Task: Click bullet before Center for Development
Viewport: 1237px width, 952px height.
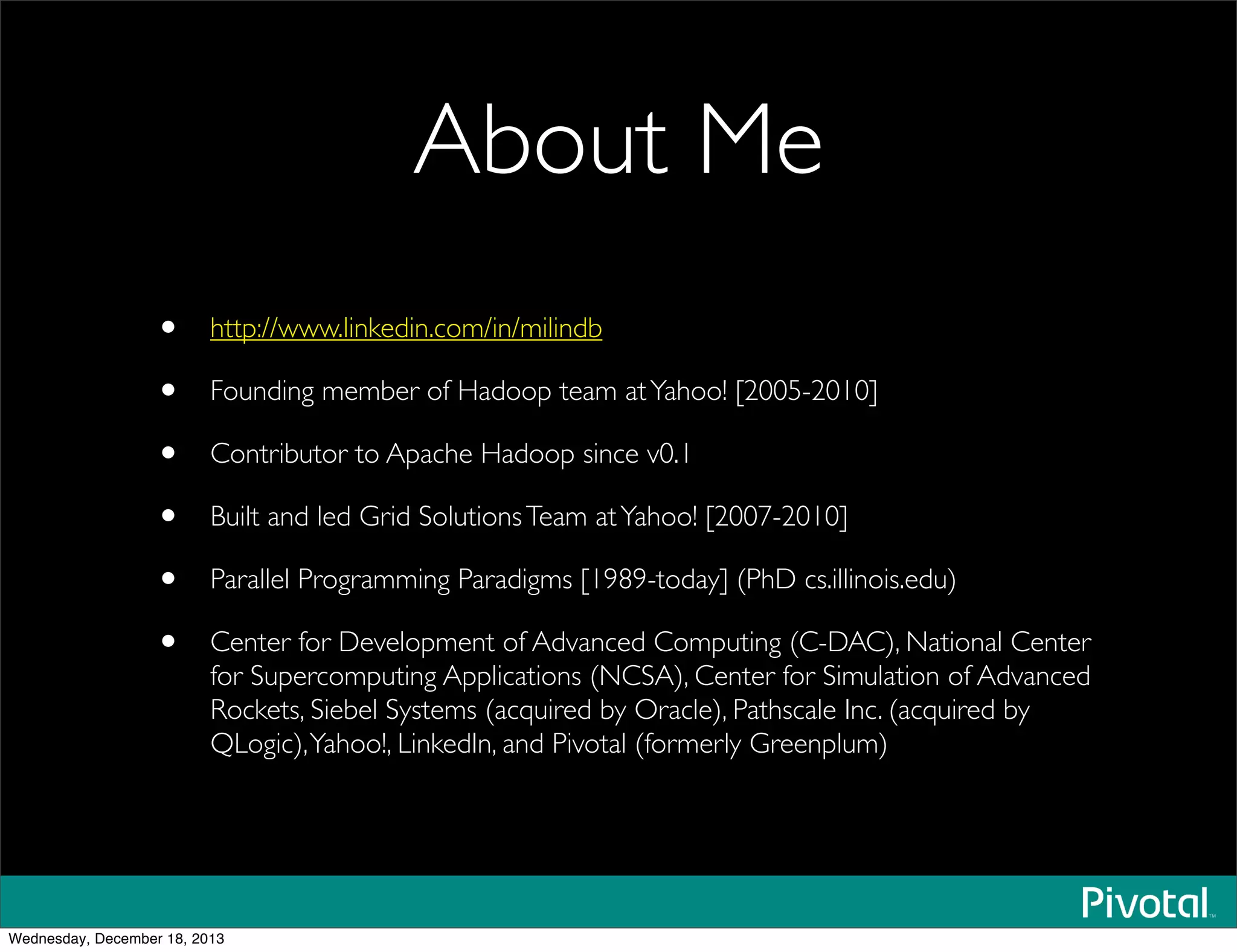Action: (169, 641)
